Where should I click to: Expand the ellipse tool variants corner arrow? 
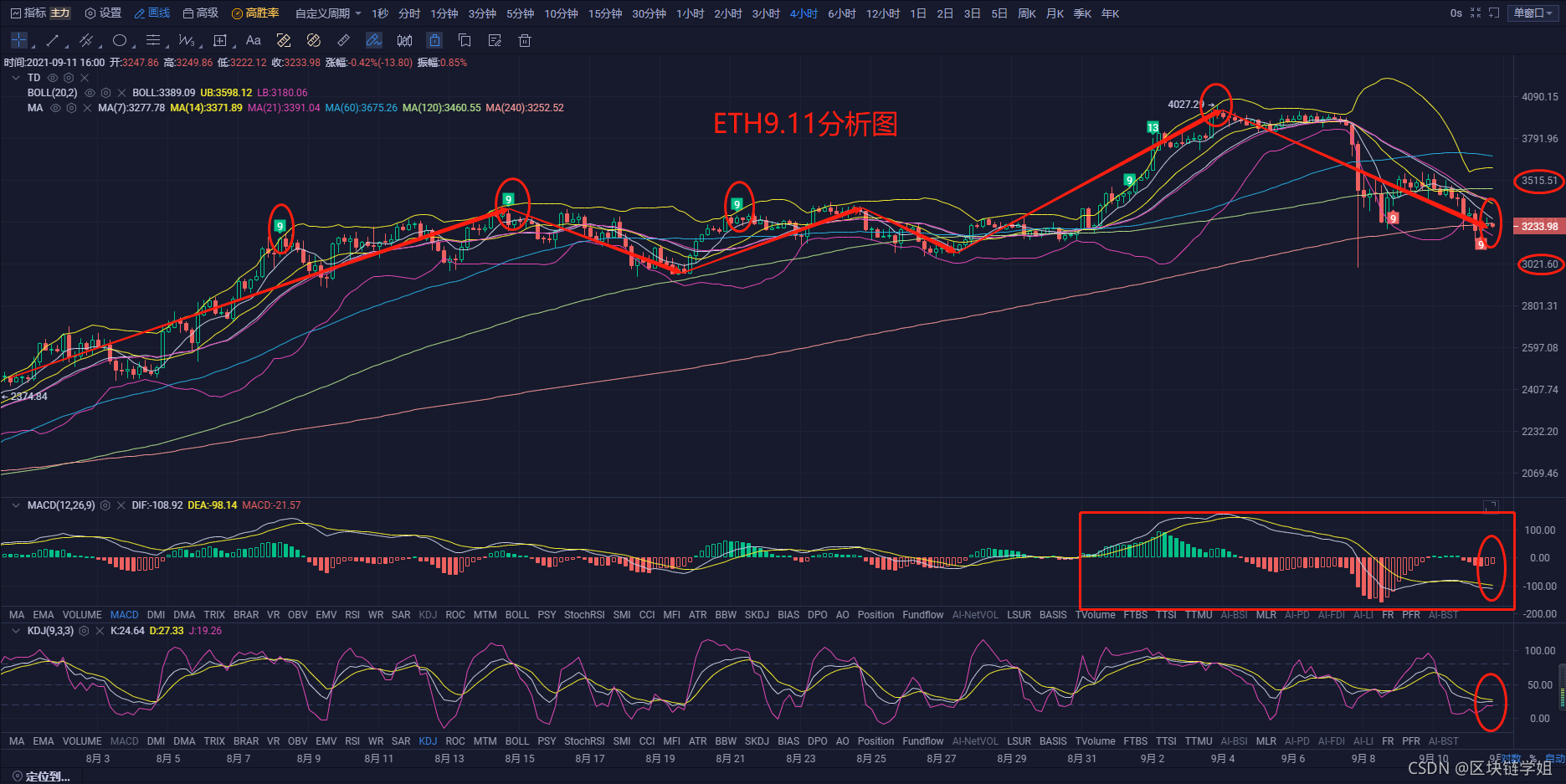(132, 48)
